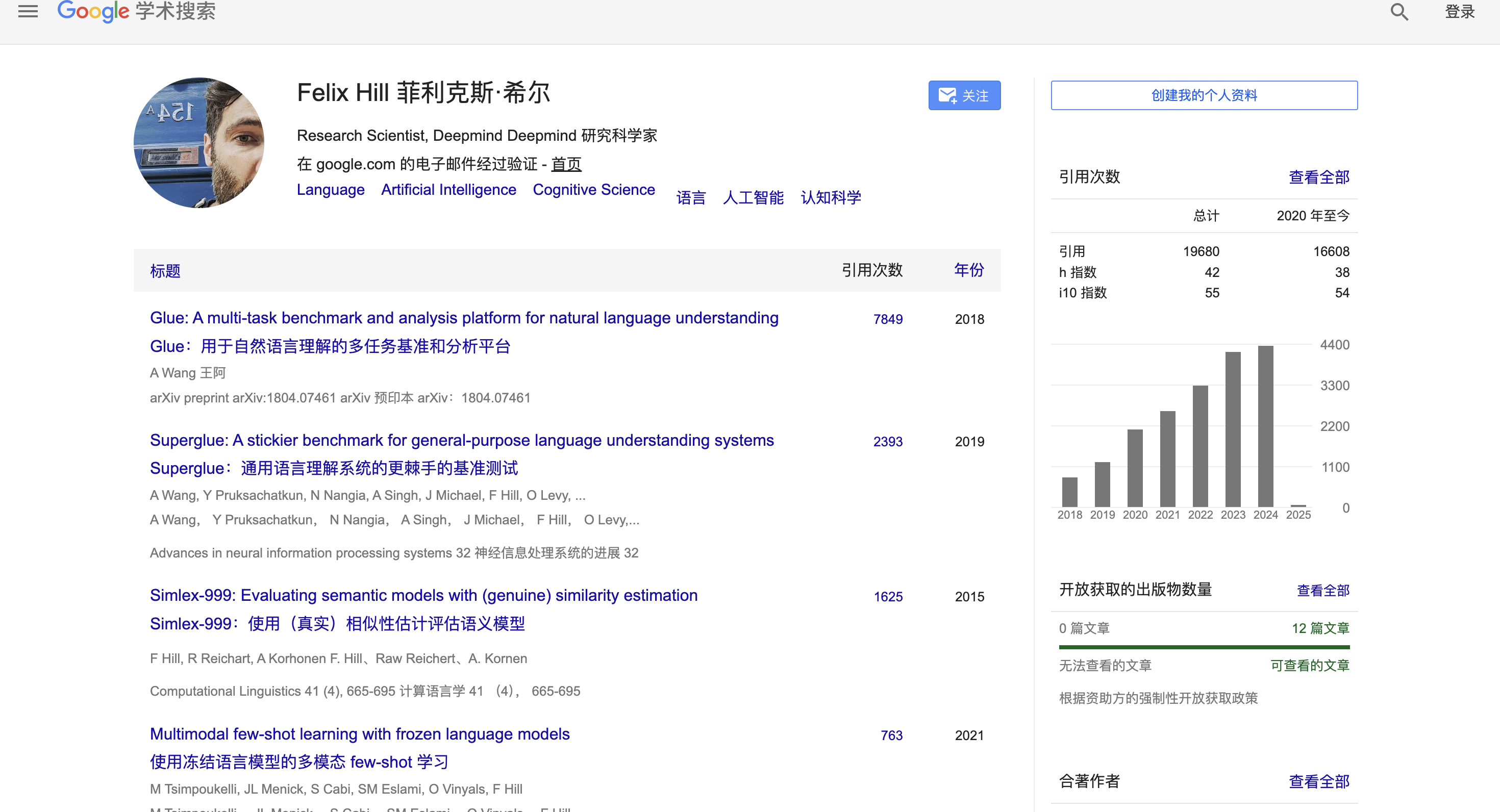Image resolution: width=1500 pixels, height=812 pixels.
Task: Click 查看全部 beside 合著作者
Action: point(1318,781)
